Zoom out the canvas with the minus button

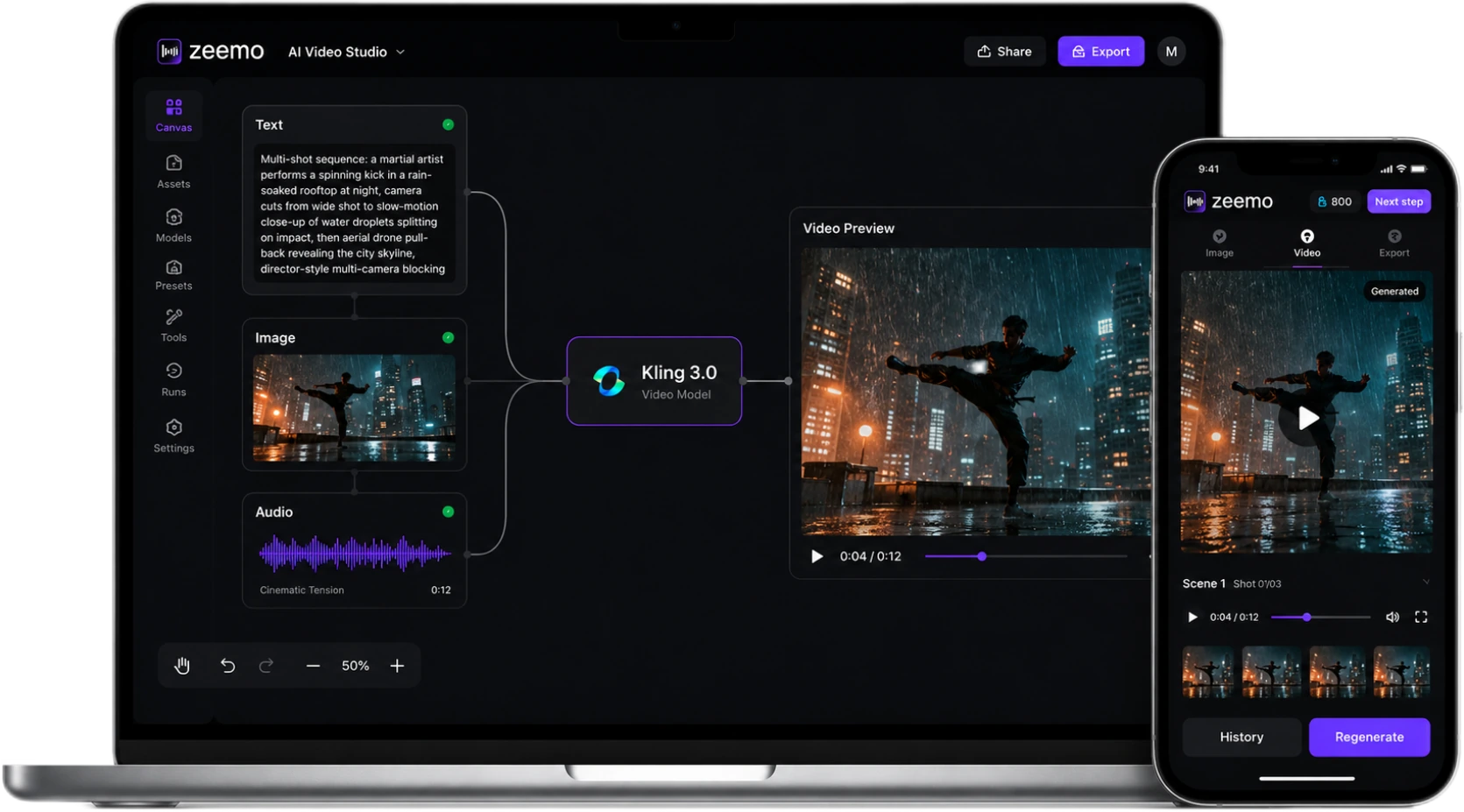pyautogui.click(x=313, y=666)
